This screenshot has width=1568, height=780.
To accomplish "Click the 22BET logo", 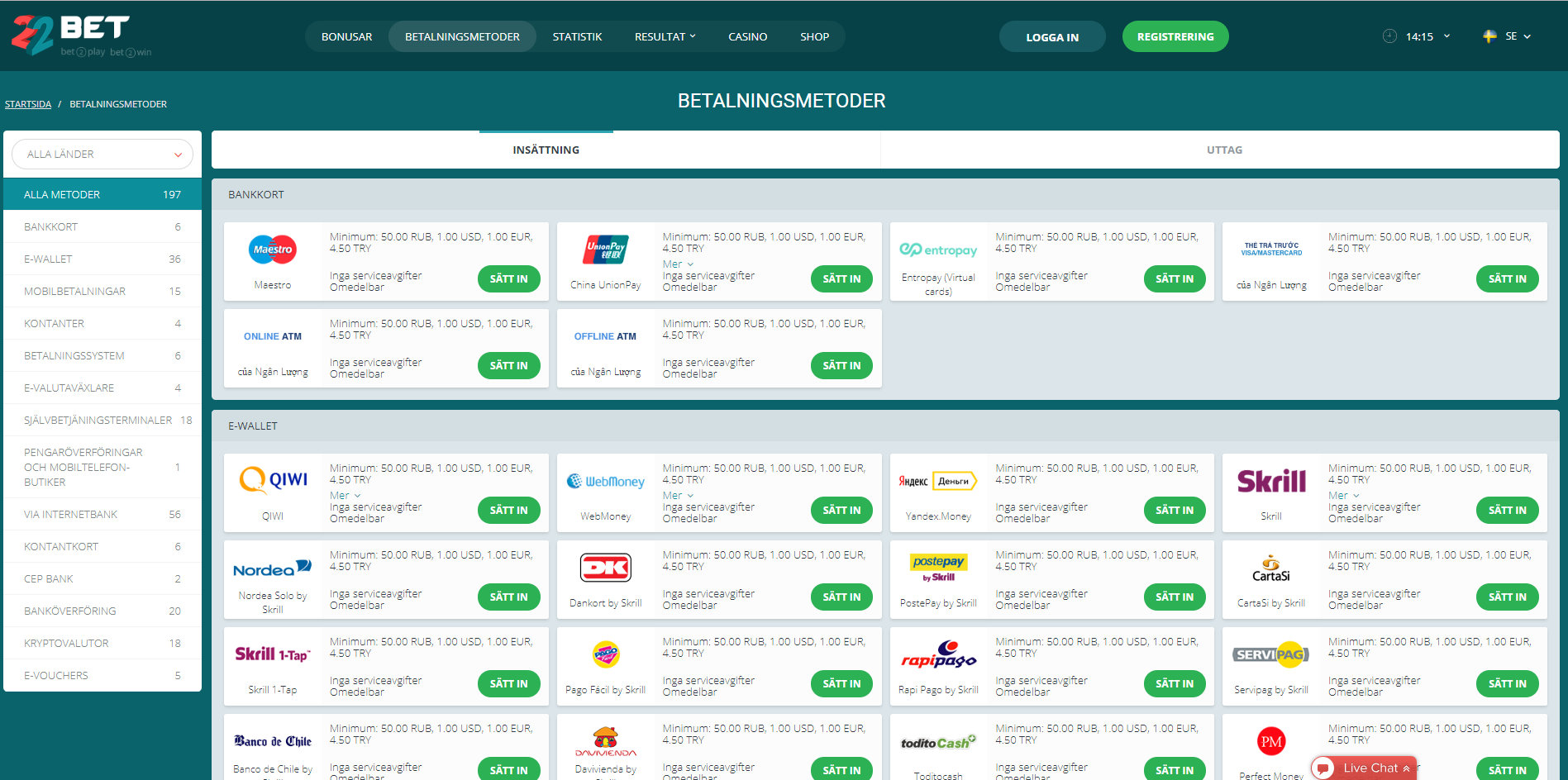I will 81,36.
